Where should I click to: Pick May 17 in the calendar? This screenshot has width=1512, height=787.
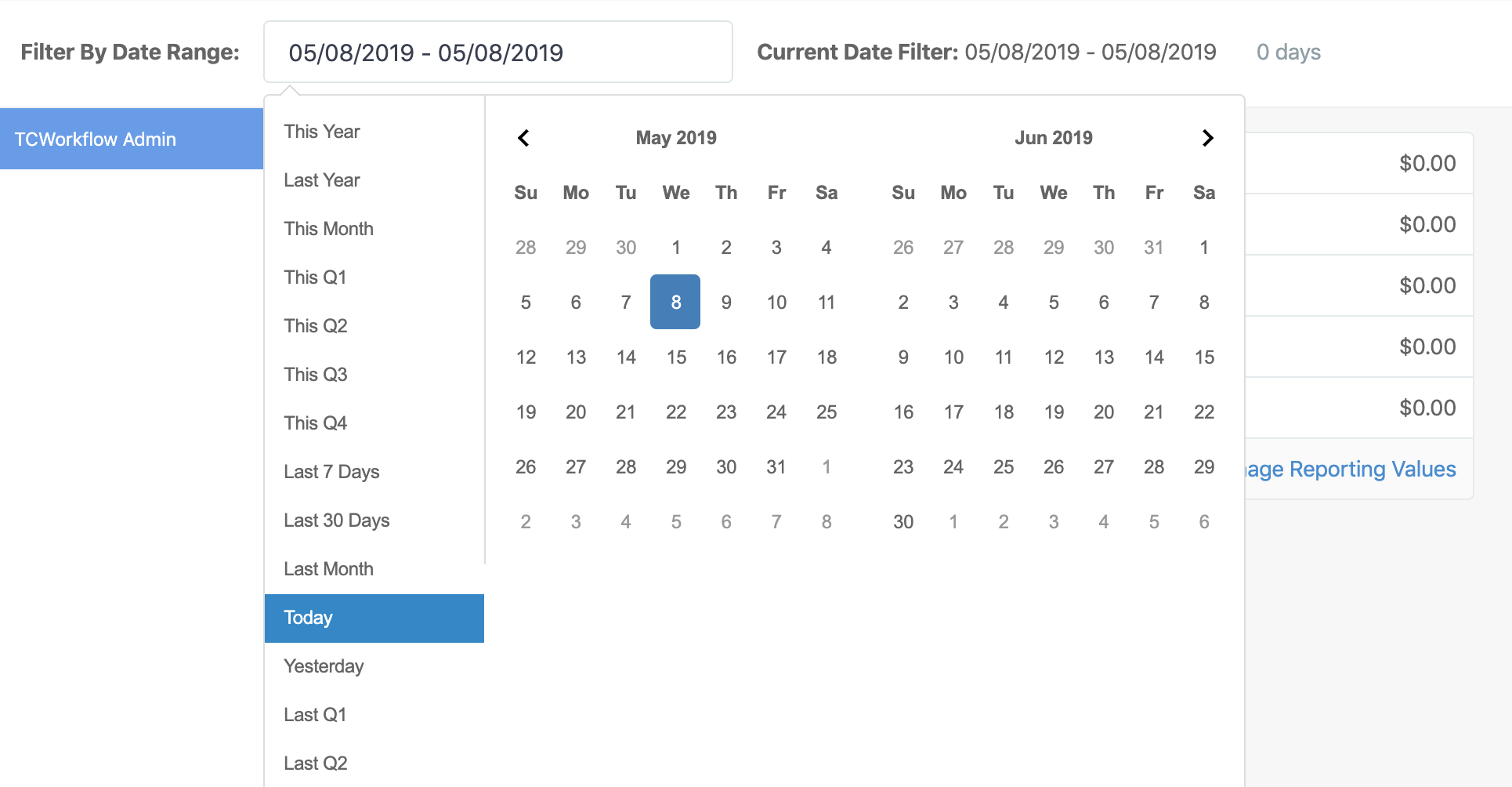[x=776, y=357]
